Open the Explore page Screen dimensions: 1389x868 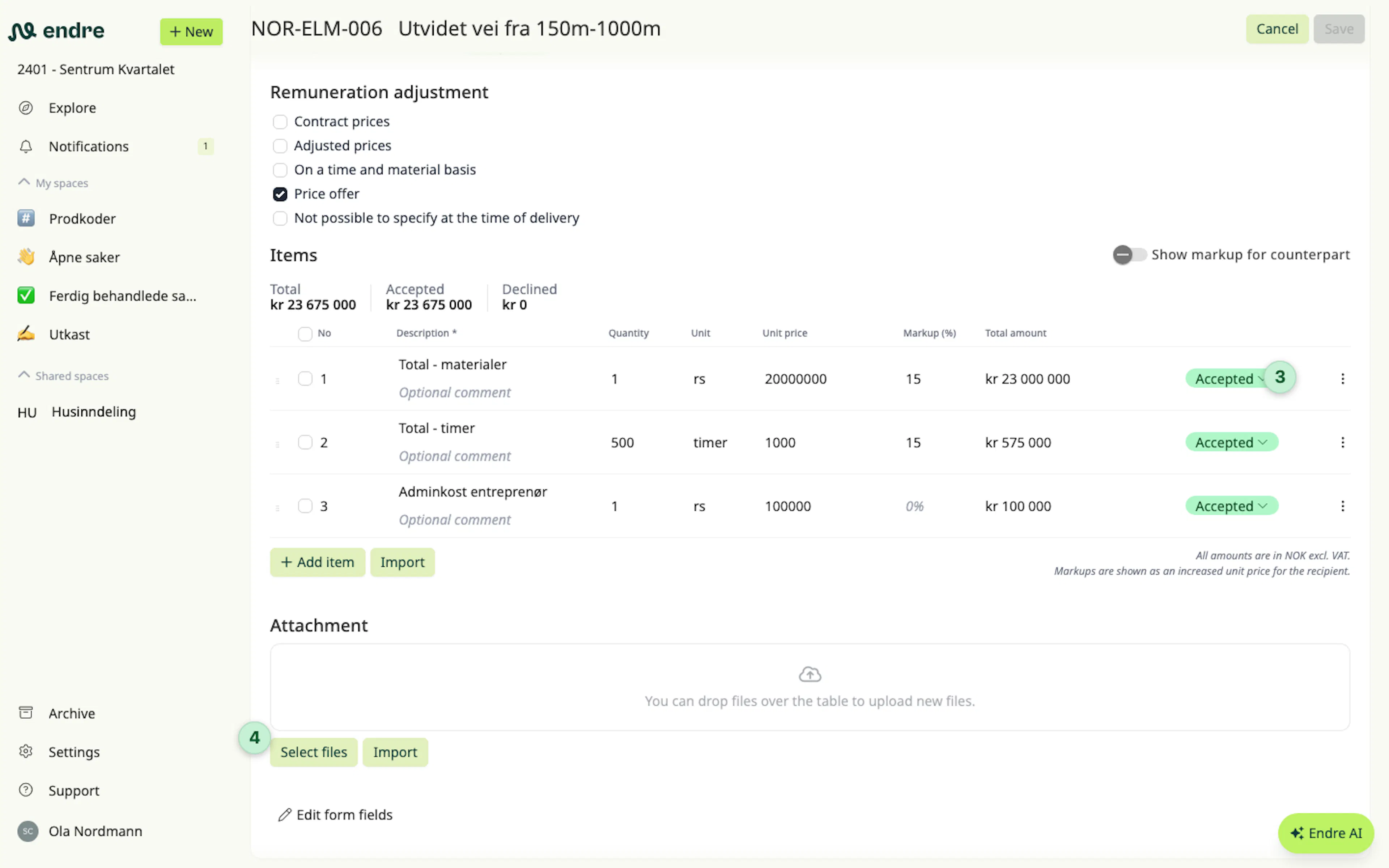coord(72,108)
